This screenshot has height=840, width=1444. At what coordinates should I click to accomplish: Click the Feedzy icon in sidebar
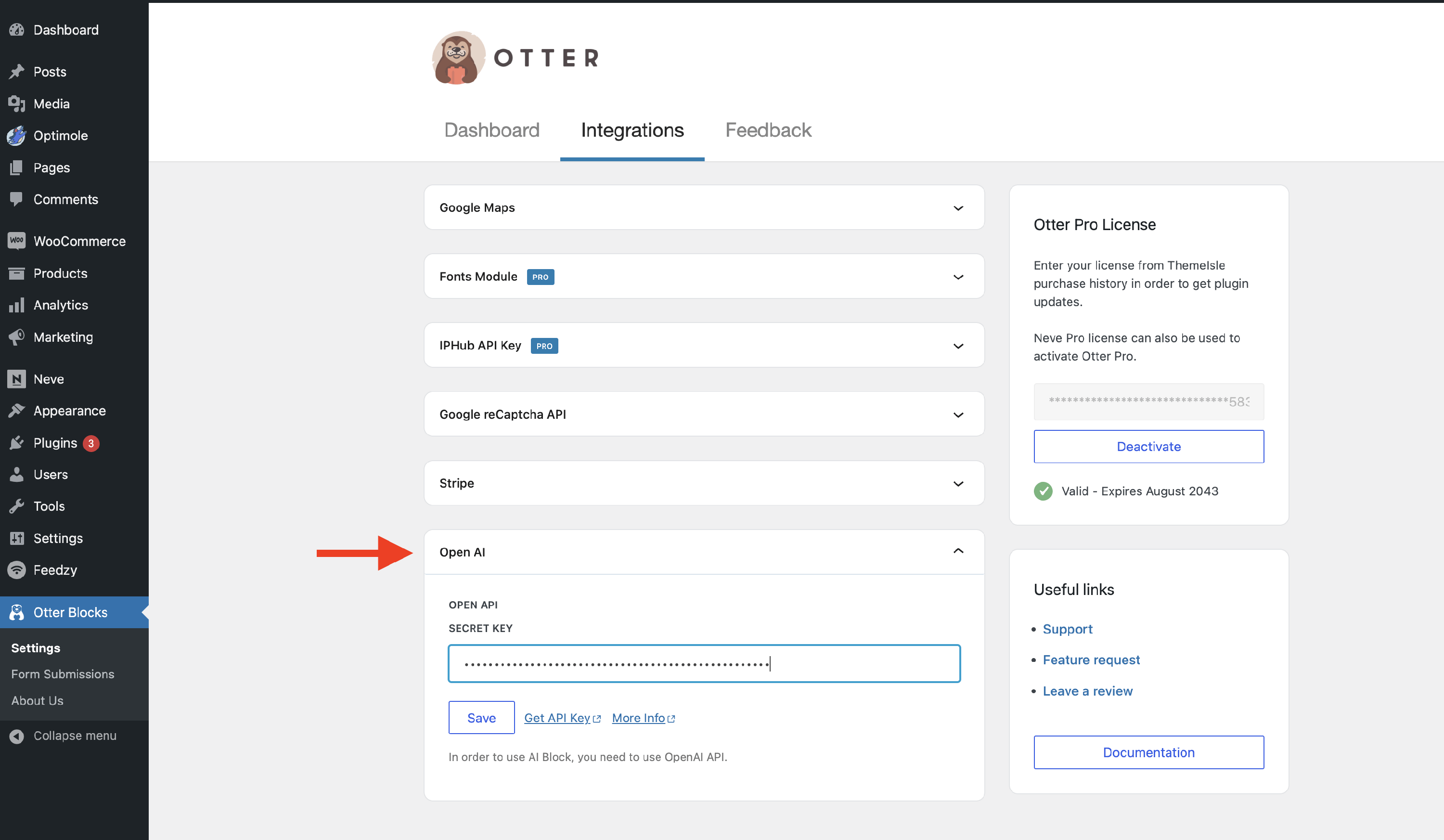17,569
